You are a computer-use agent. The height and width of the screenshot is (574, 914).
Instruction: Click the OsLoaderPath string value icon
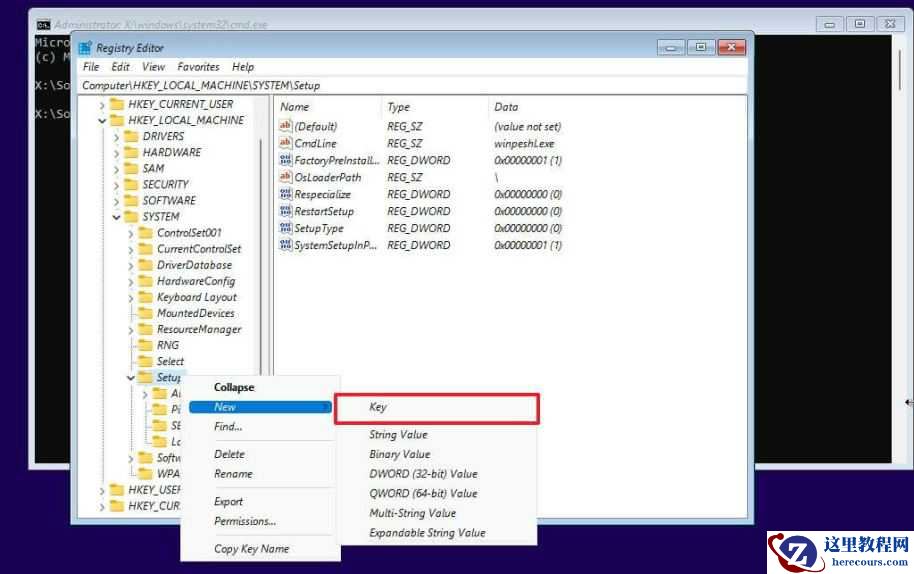click(286, 177)
